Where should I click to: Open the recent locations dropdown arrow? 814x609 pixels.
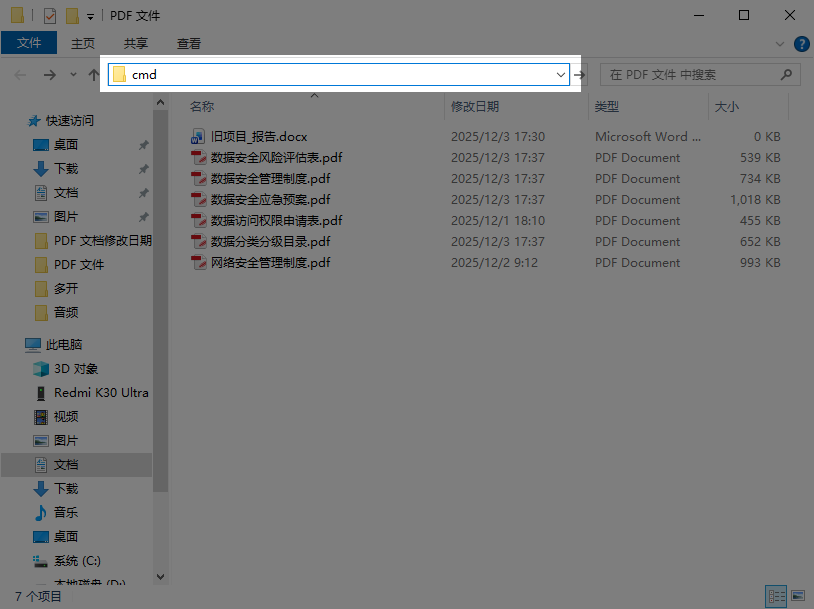(73, 75)
